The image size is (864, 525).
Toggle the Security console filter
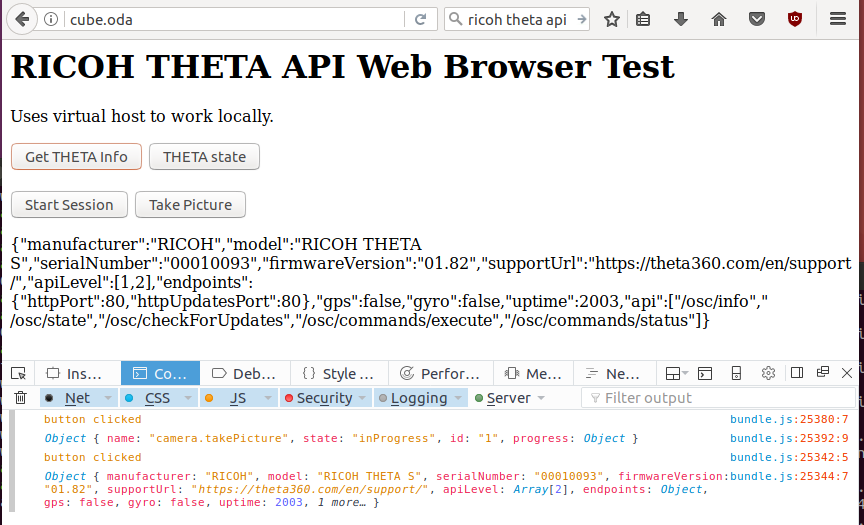click(319, 398)
